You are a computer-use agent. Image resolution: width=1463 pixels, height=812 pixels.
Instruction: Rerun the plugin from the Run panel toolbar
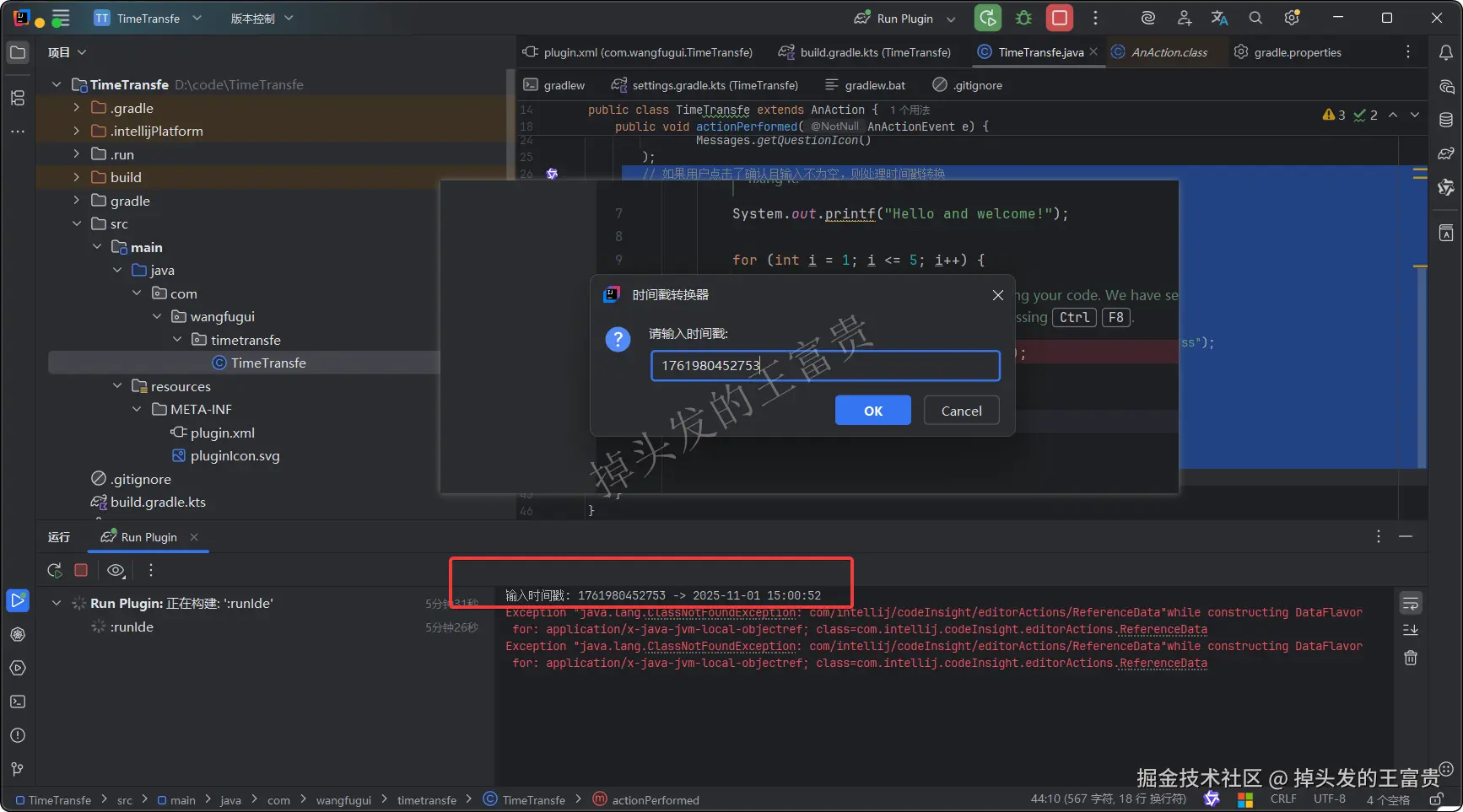(x=55, y=570)
